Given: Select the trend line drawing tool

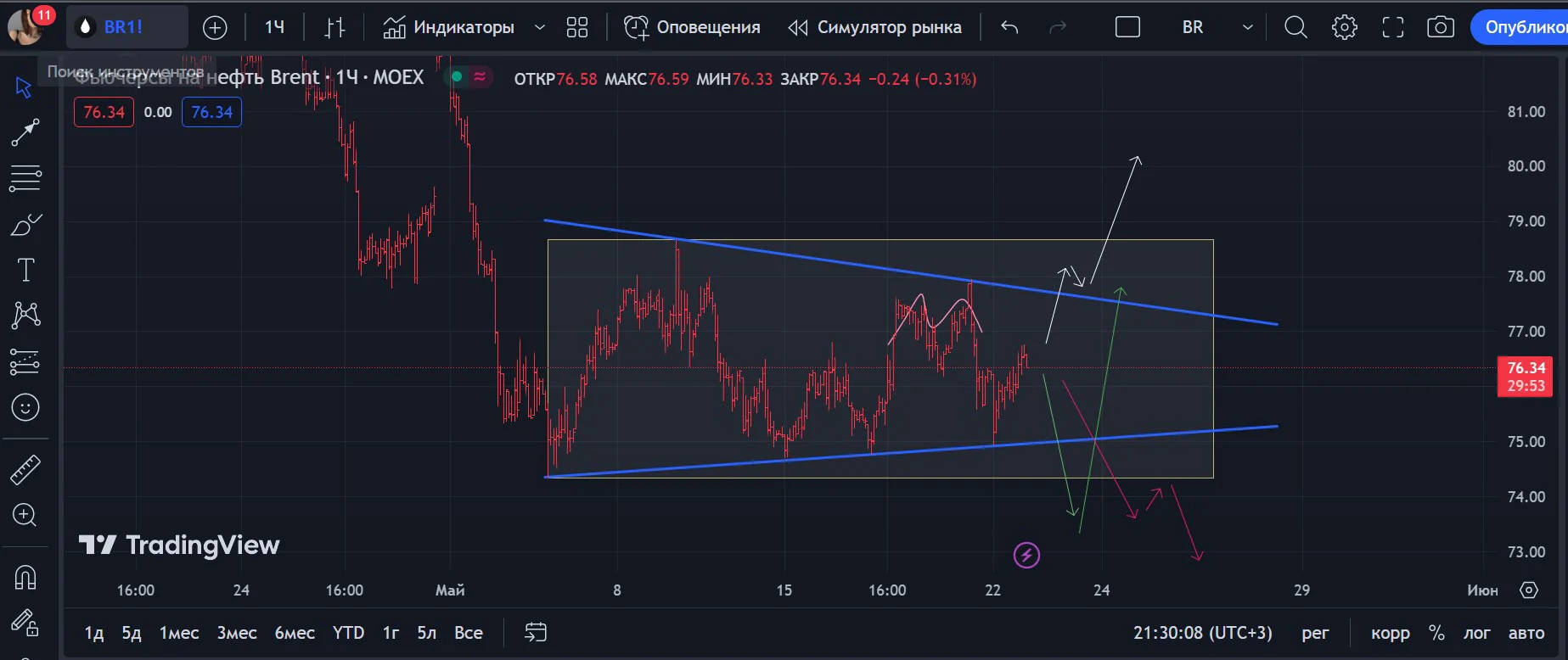Looking at the screenshot, I should coord(25,132).
